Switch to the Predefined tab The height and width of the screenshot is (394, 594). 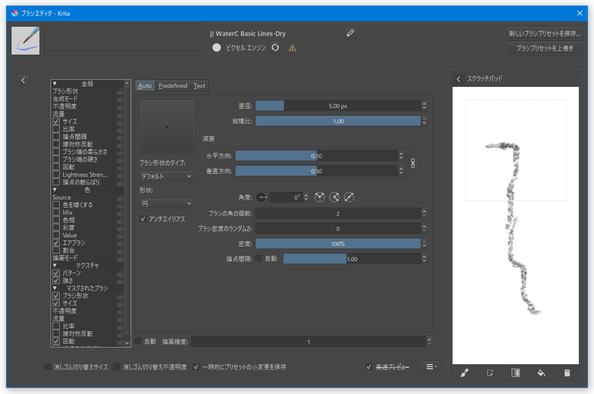coord(173,86)
